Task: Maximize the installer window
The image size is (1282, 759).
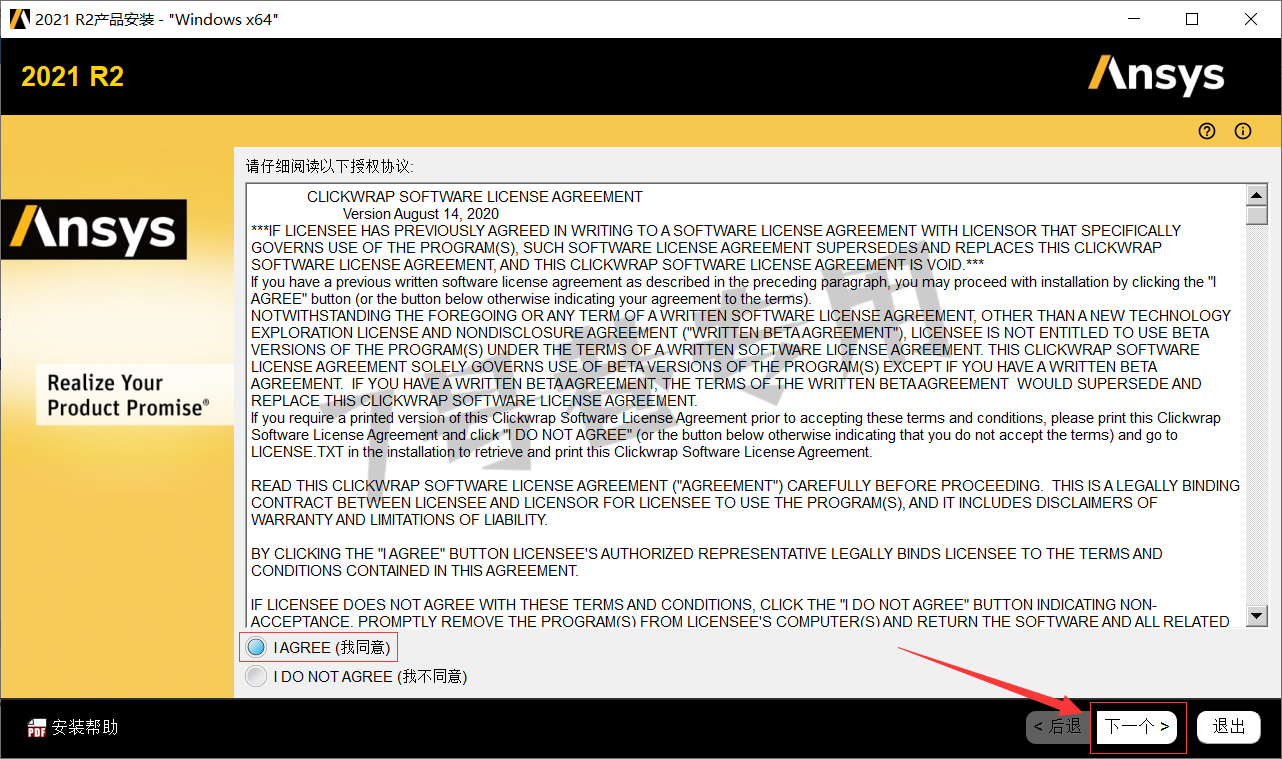Action: [x=1192, y=19]
